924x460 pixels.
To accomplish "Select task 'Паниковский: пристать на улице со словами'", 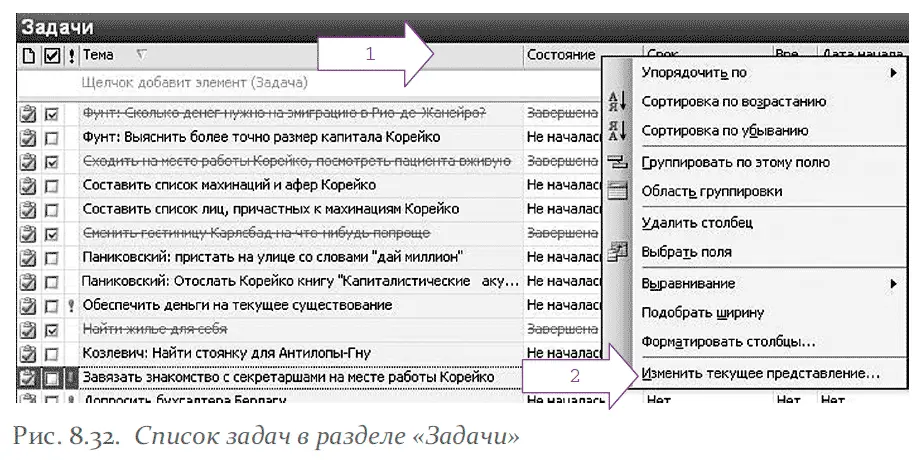I will (273, 257).
